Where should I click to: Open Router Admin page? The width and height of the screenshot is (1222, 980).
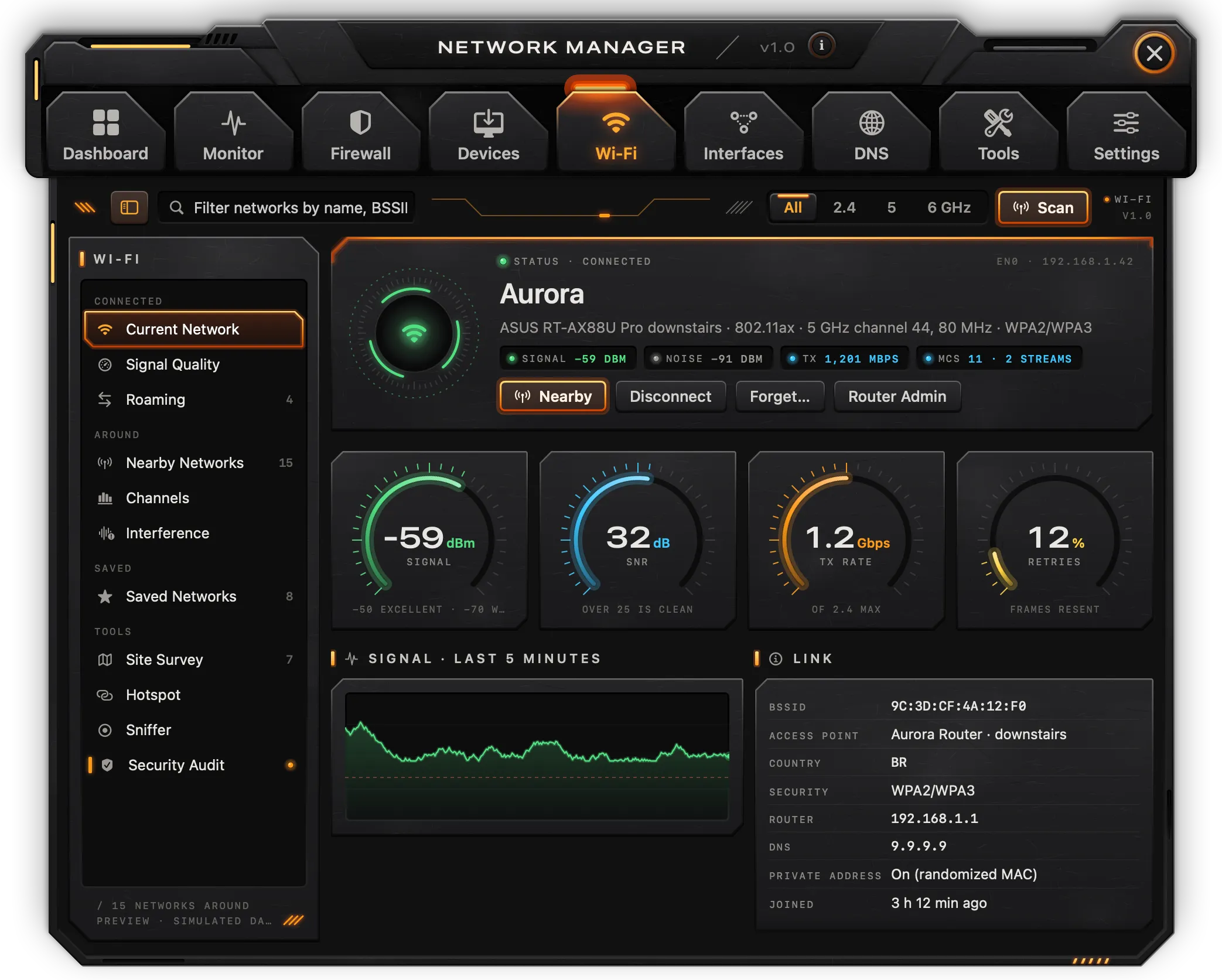click(897, 397)
